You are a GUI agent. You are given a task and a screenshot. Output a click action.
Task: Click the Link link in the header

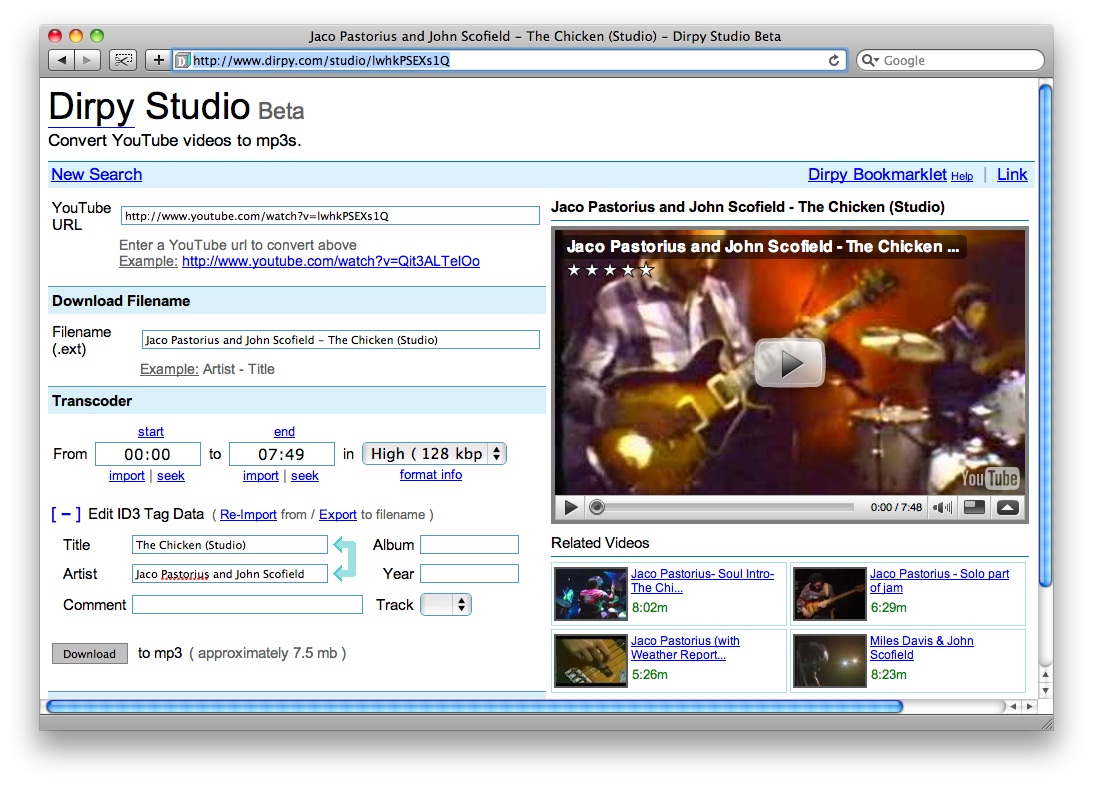click(1012, 174)
